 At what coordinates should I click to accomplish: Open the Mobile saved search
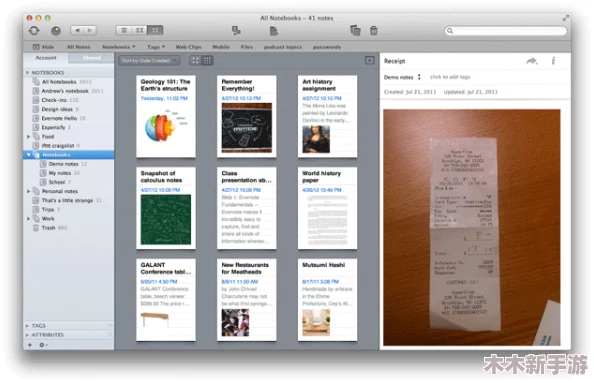tap(221, 47)
